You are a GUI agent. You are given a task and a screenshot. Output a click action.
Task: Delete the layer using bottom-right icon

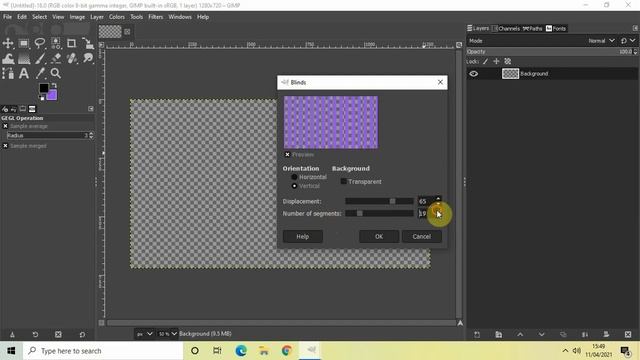(628, 334)
